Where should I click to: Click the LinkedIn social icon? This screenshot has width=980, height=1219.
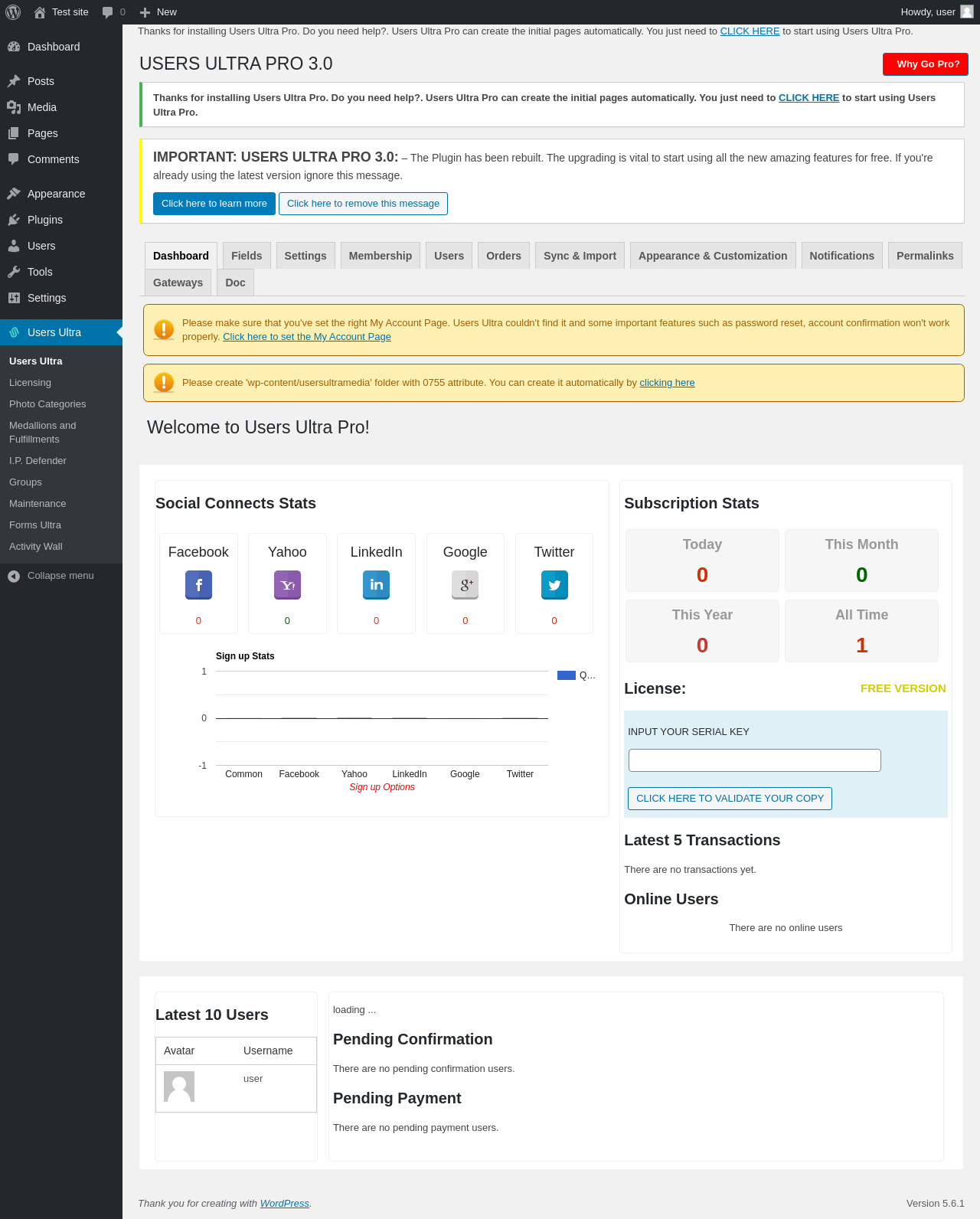tap(376, 585)
